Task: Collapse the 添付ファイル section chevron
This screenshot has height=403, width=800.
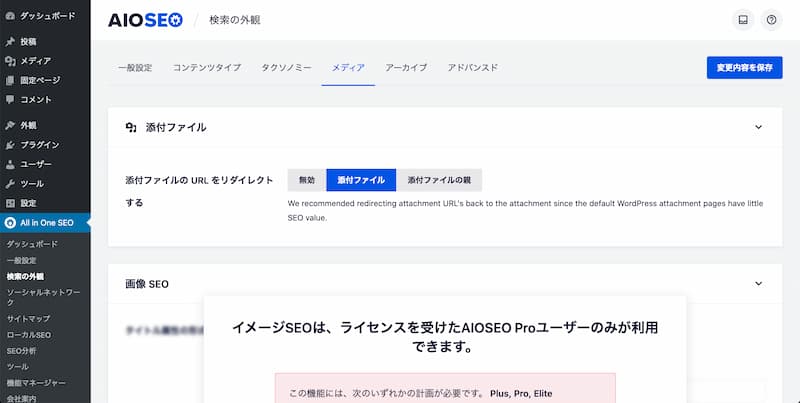Action: (x=758, y=127)
